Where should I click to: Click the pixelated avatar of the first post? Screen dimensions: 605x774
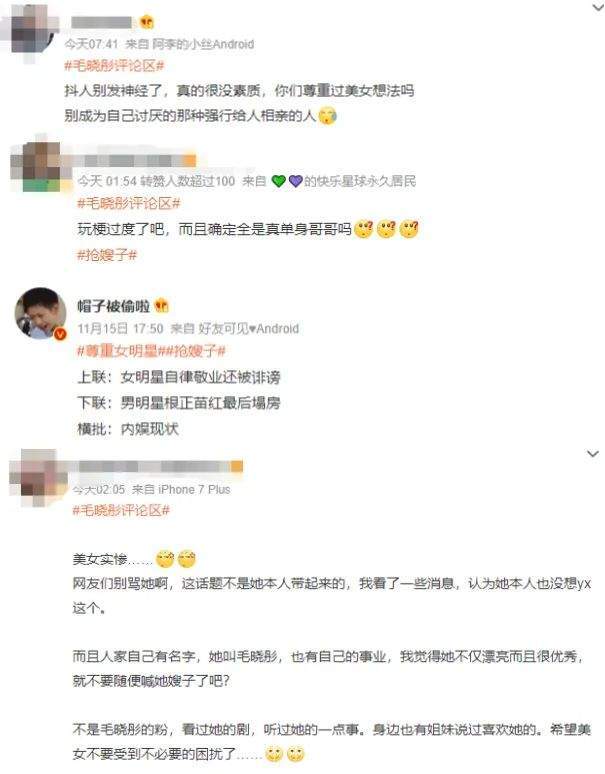click(33, 33)
